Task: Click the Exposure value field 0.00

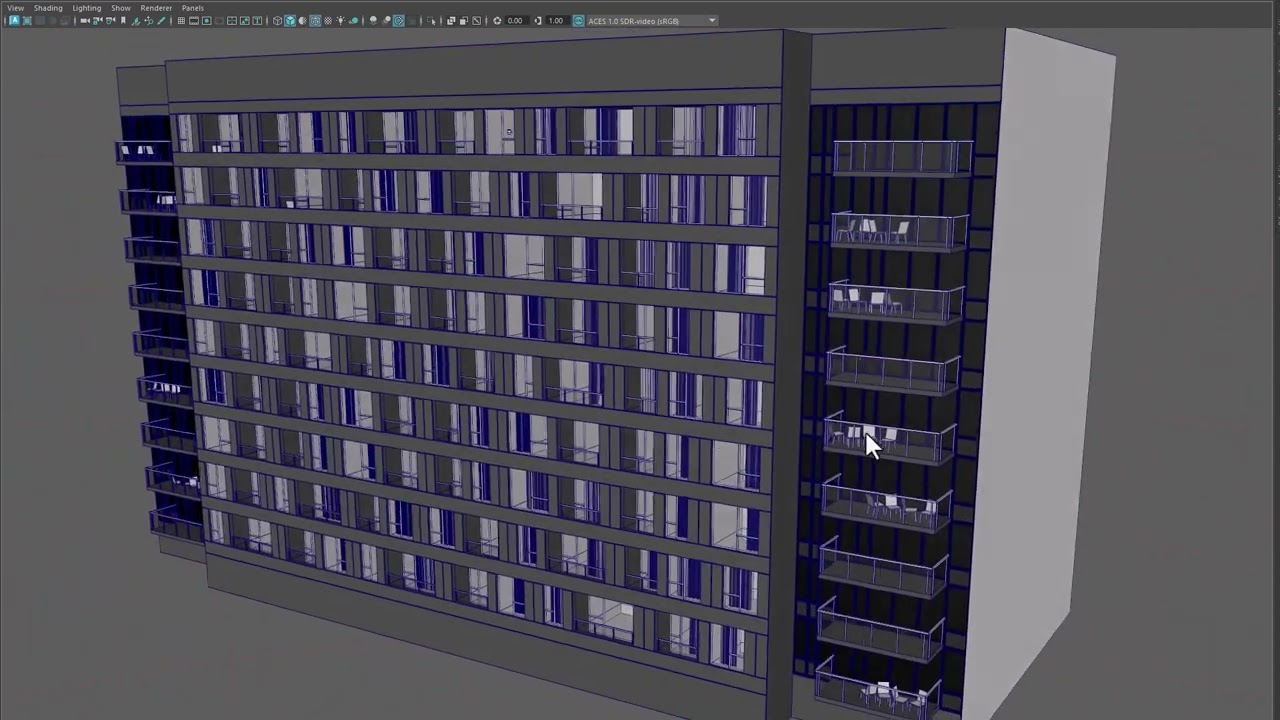Action: 516,20
